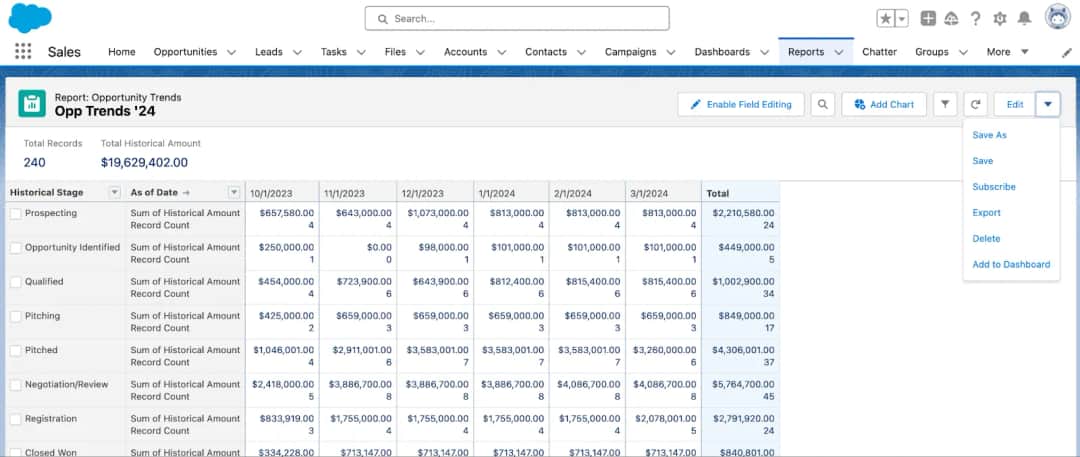Click the Trailhead guidance cloud icon
The image size is (1080, 457).
(952, 19)
